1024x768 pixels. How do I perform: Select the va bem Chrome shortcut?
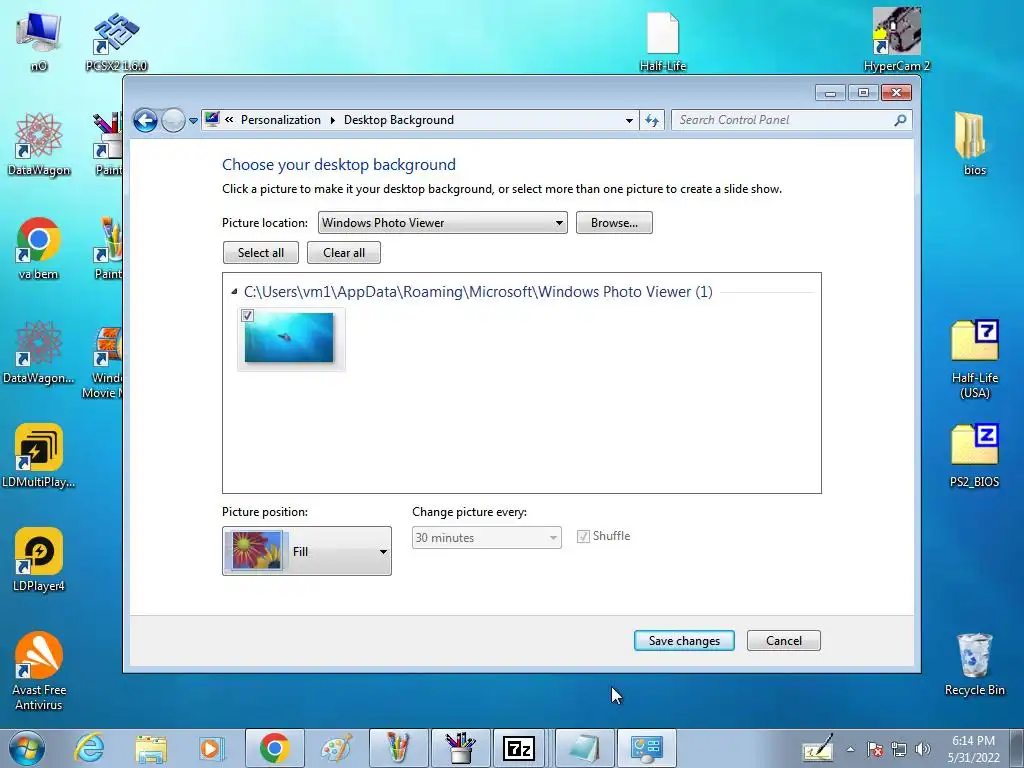39,248
